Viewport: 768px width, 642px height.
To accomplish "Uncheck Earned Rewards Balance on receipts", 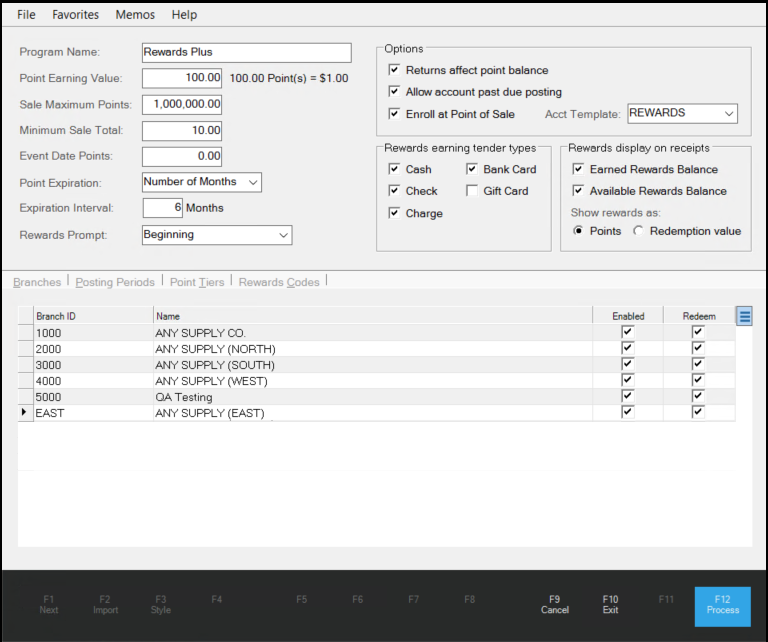I will point(578,169).
